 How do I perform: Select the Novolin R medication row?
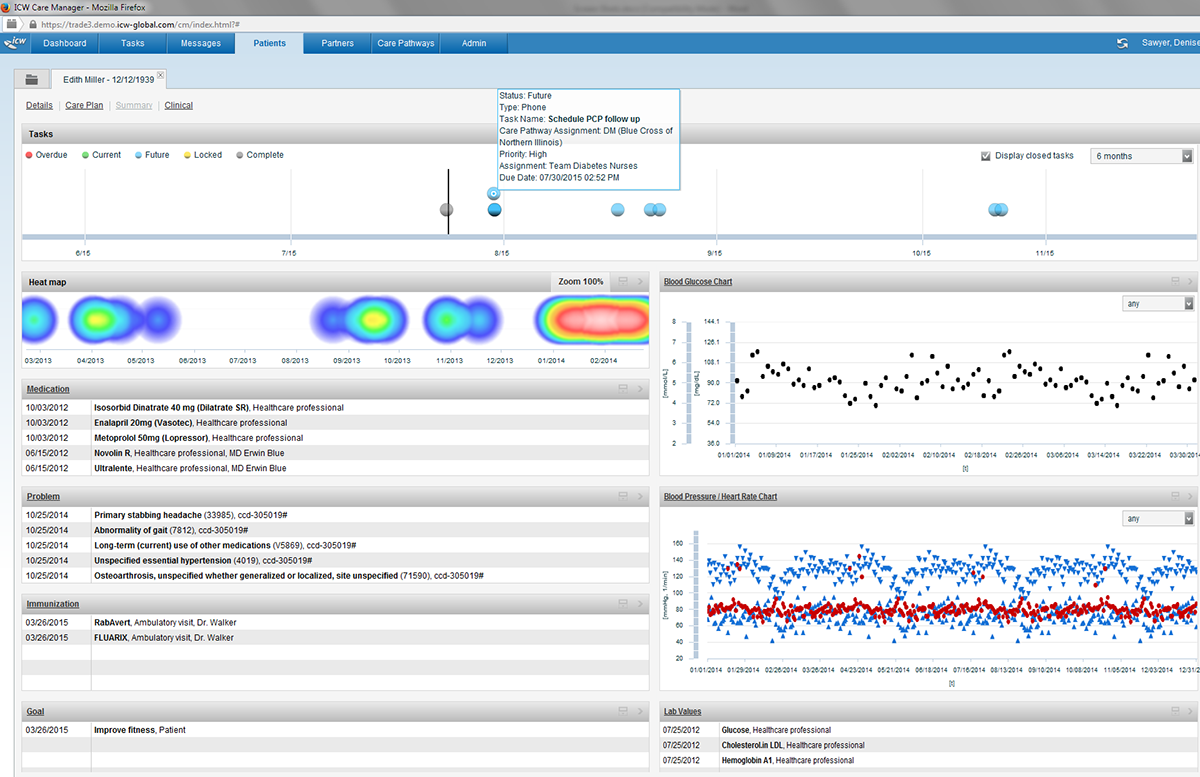[x=336, y=452]
